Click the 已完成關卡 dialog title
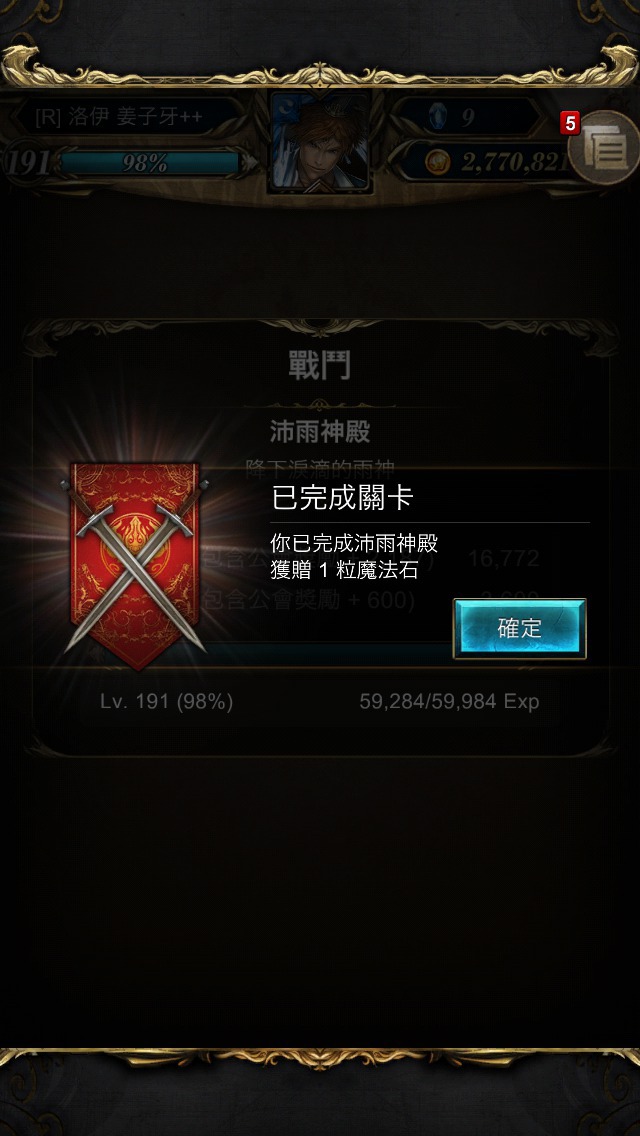Screen dimensions: 640x1136 coord(342,498)
